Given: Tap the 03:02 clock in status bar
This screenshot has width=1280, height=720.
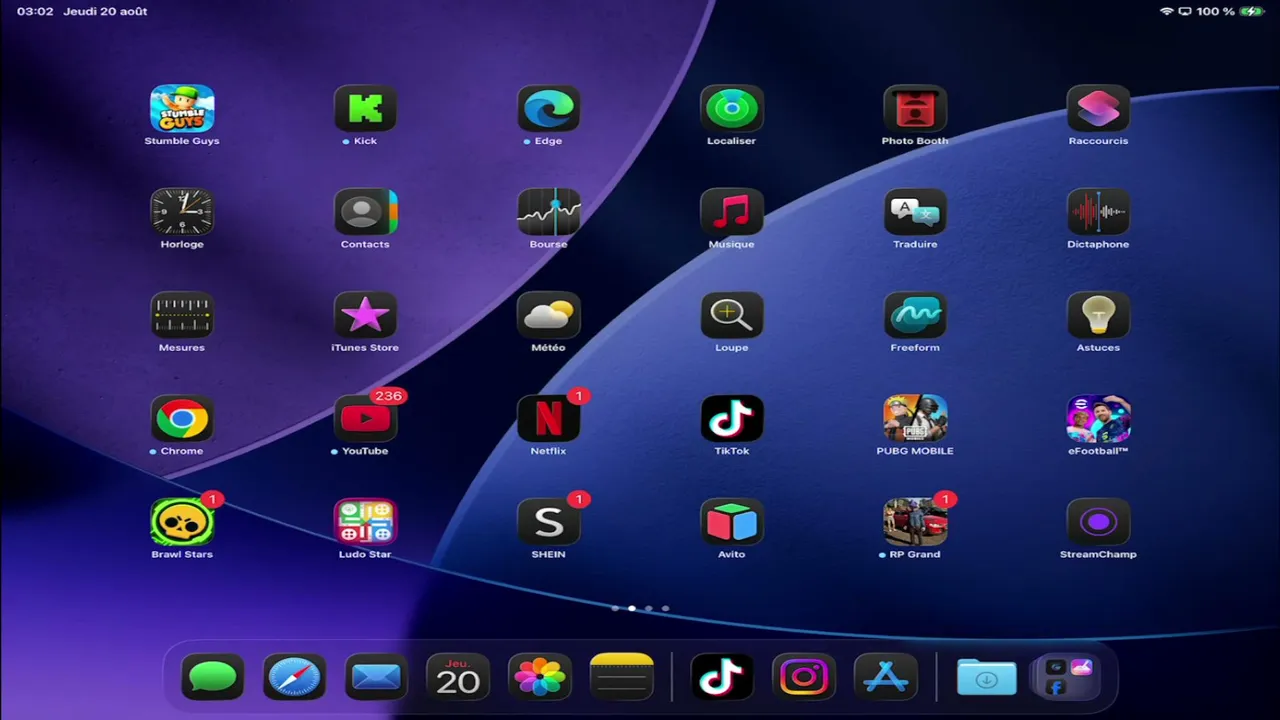Looking at the screenshot, I should [35, 11].
